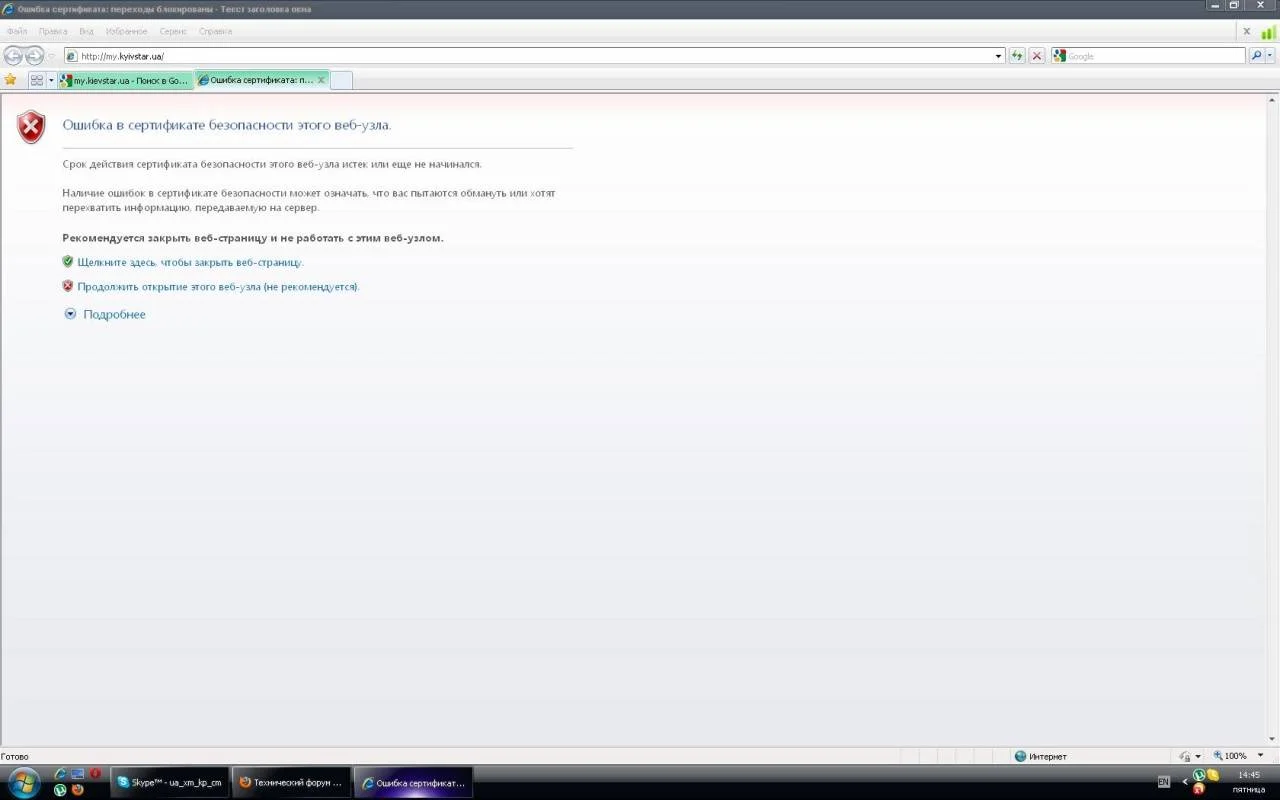Open the Сервис menu

[173, 31]
